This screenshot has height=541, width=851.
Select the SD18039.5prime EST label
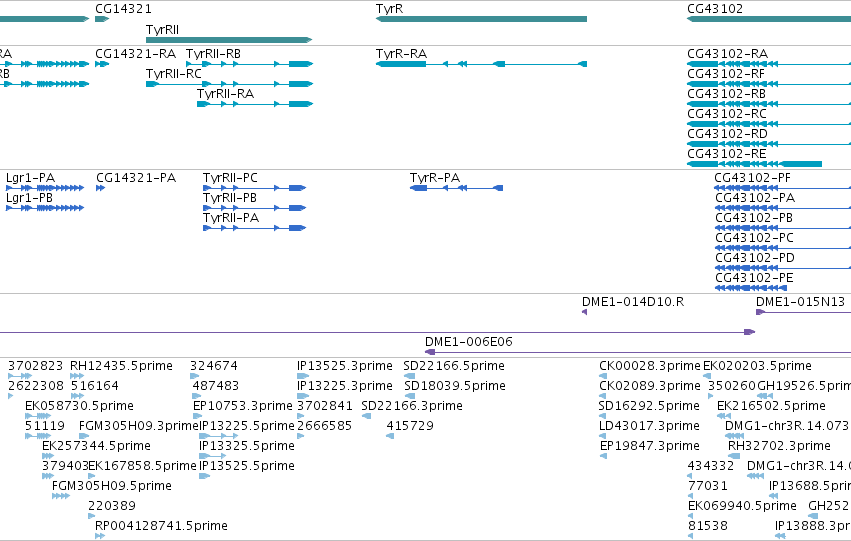(x=455, y=386)
